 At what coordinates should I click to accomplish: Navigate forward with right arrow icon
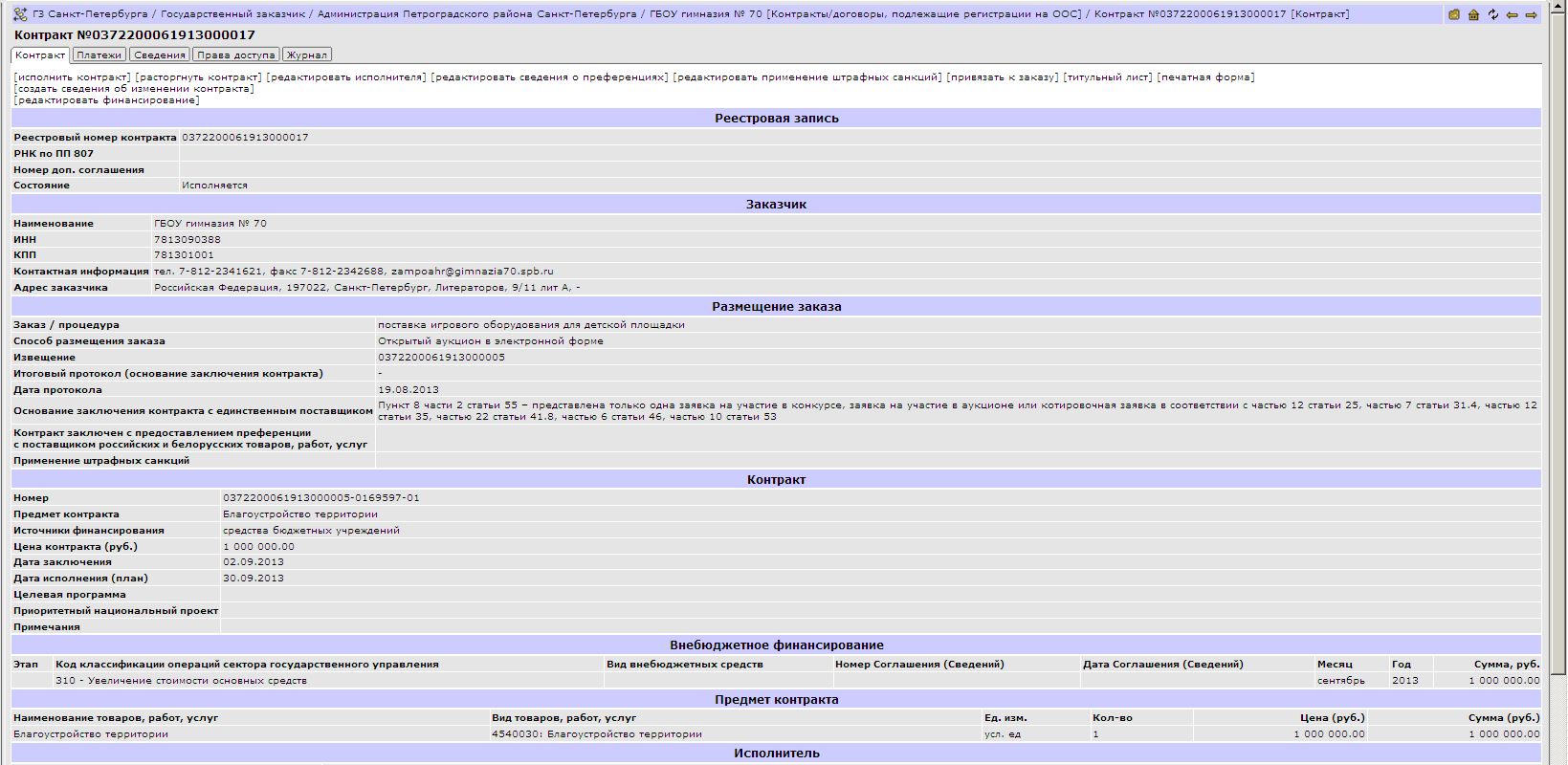[x=1531, y=14]
